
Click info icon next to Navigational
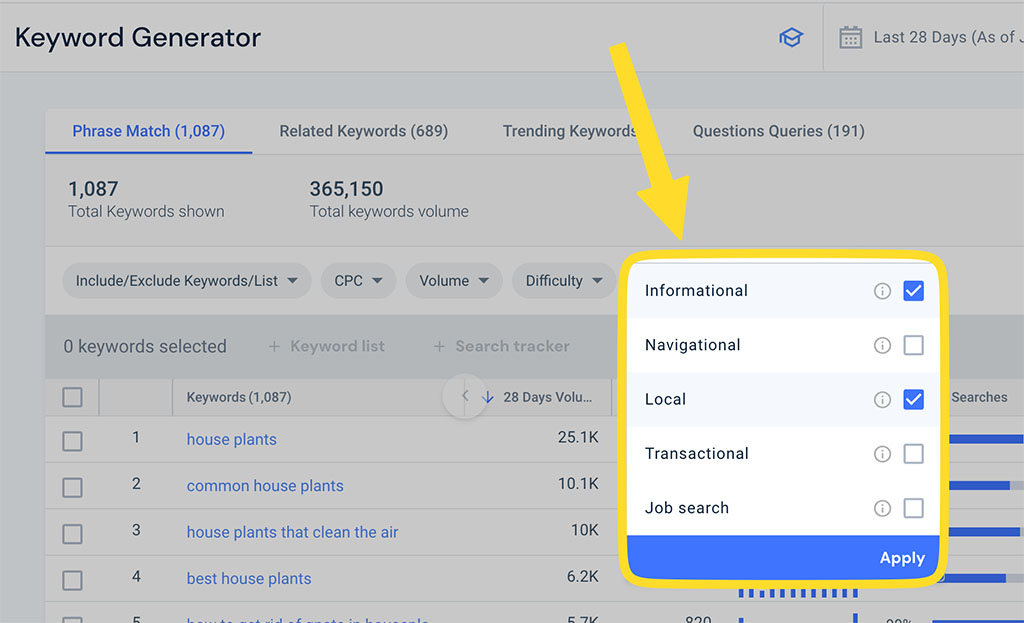click(882, 345)
